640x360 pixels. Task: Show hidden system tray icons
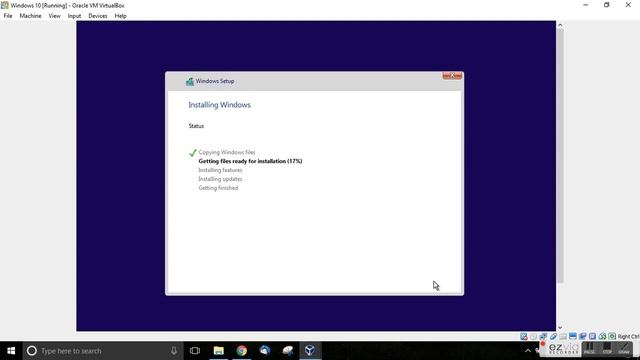[x=527, y=351]
